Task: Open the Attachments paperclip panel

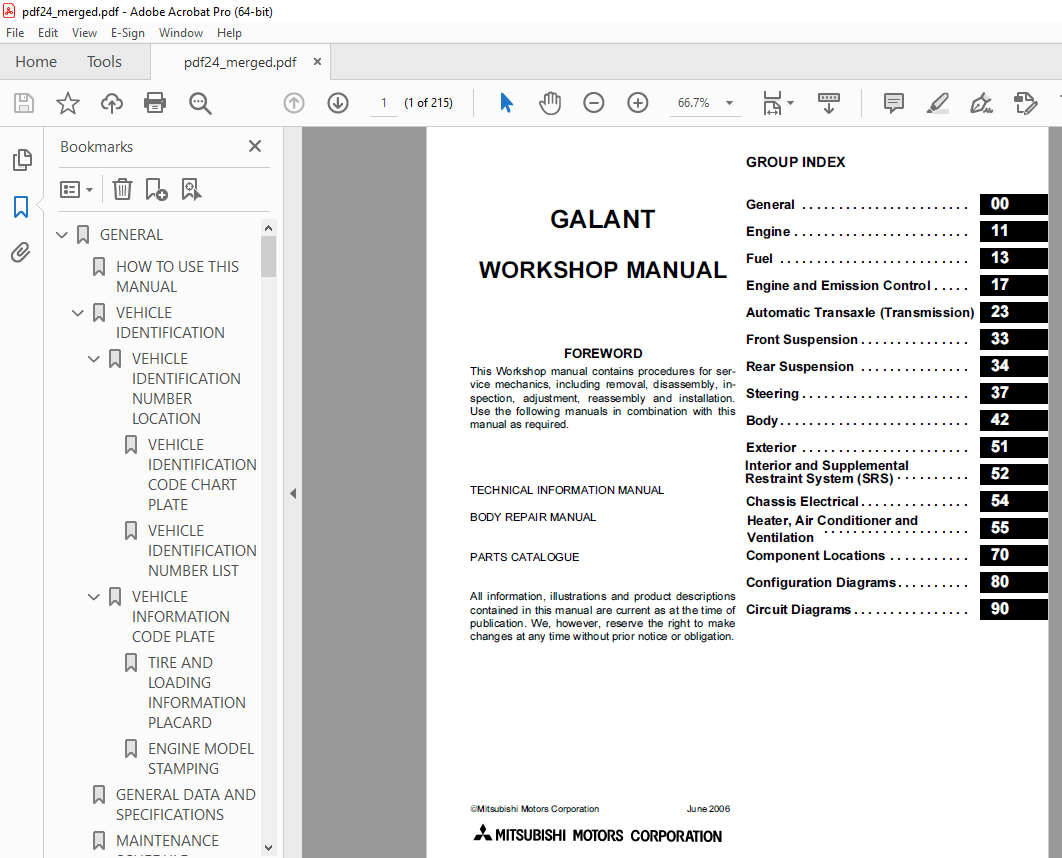Action: (21, 253)
